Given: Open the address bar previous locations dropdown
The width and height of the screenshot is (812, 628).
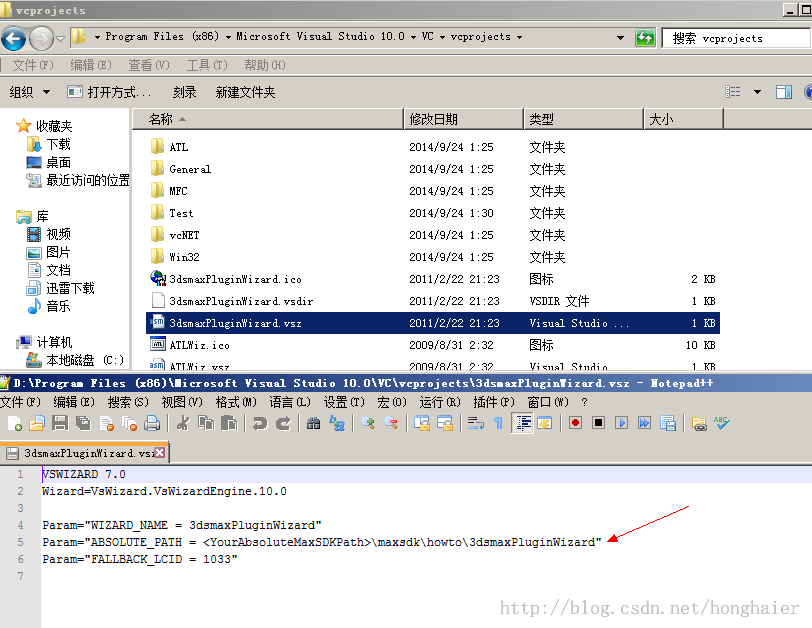Looking at the screenshot, I should (620, 37).
